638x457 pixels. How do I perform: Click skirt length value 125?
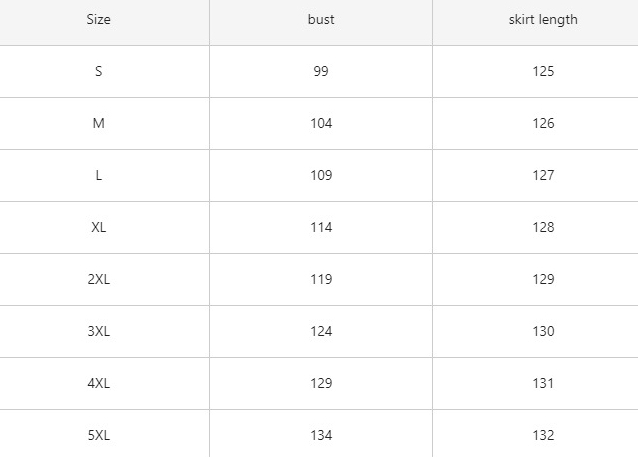(543, 72)
